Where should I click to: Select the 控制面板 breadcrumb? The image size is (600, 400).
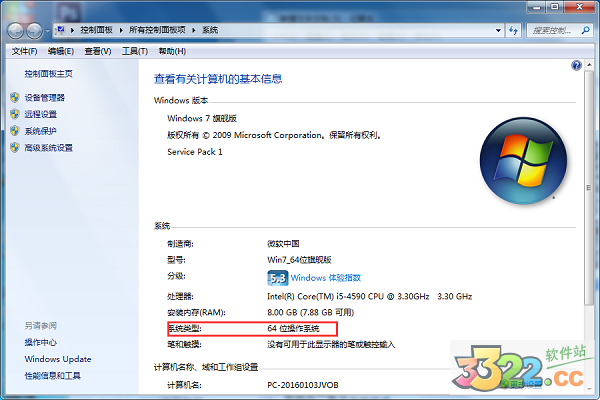click(96, 30)
